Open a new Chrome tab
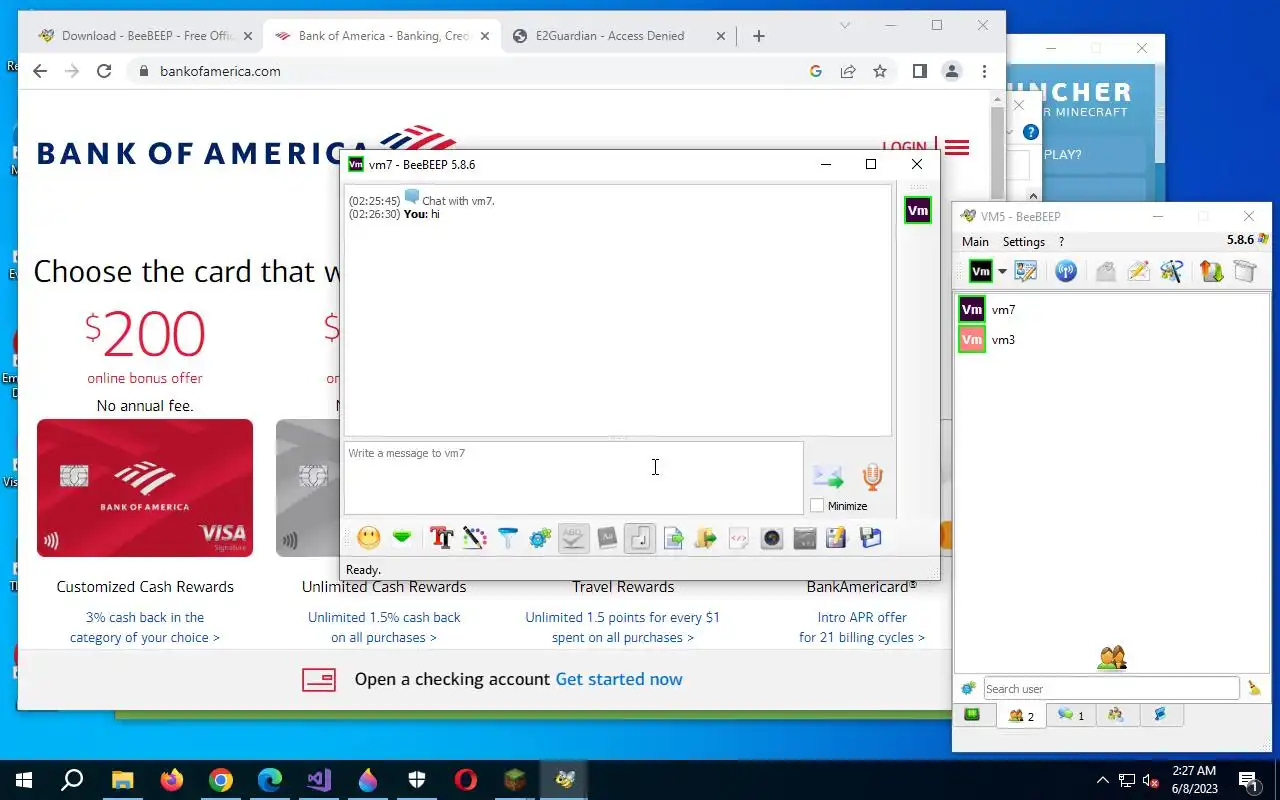This screenshot has height=800, width=1280. [759, 36]
